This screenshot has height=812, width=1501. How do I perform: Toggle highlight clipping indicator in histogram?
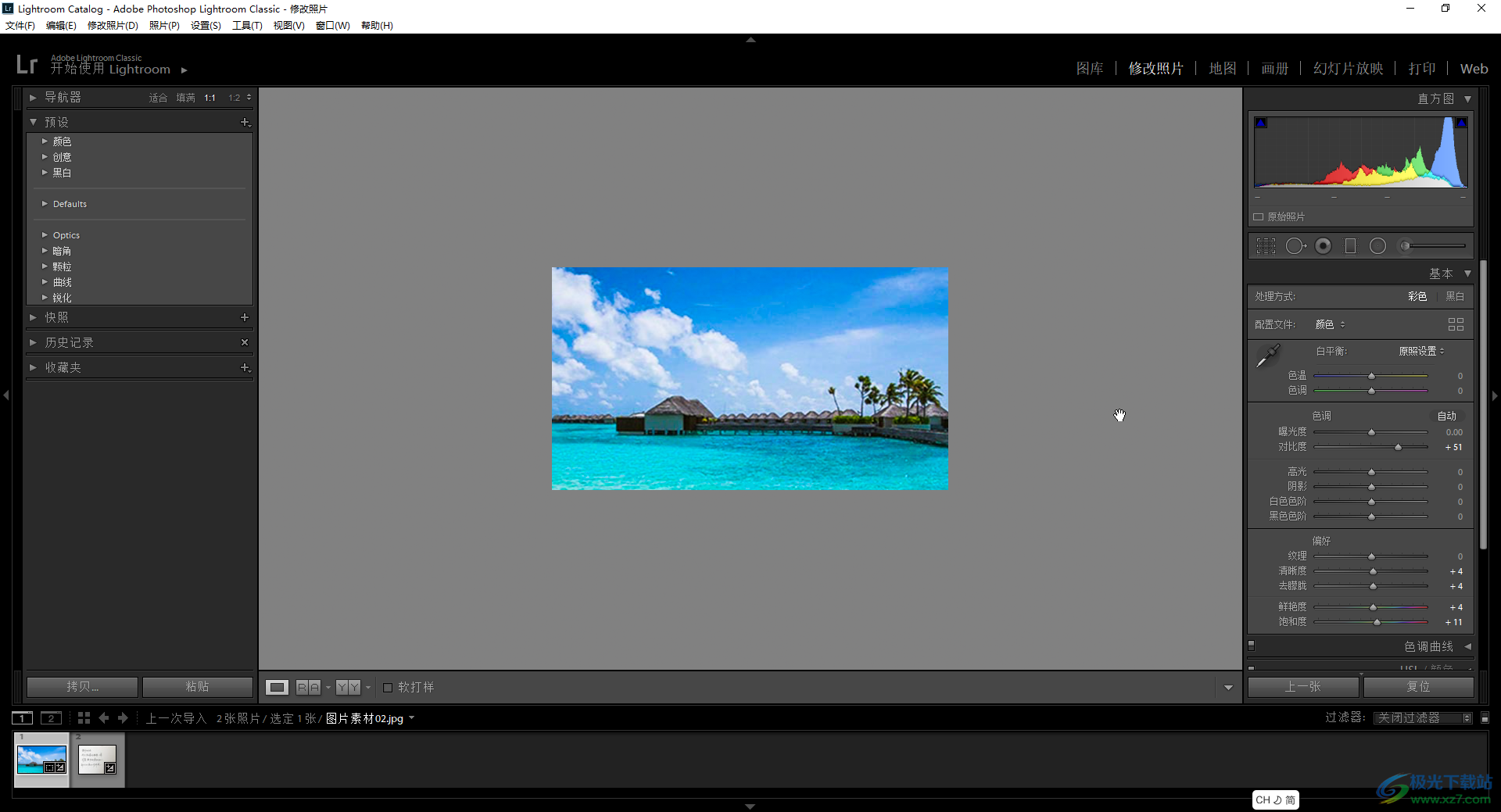[x=1461, y=123]
